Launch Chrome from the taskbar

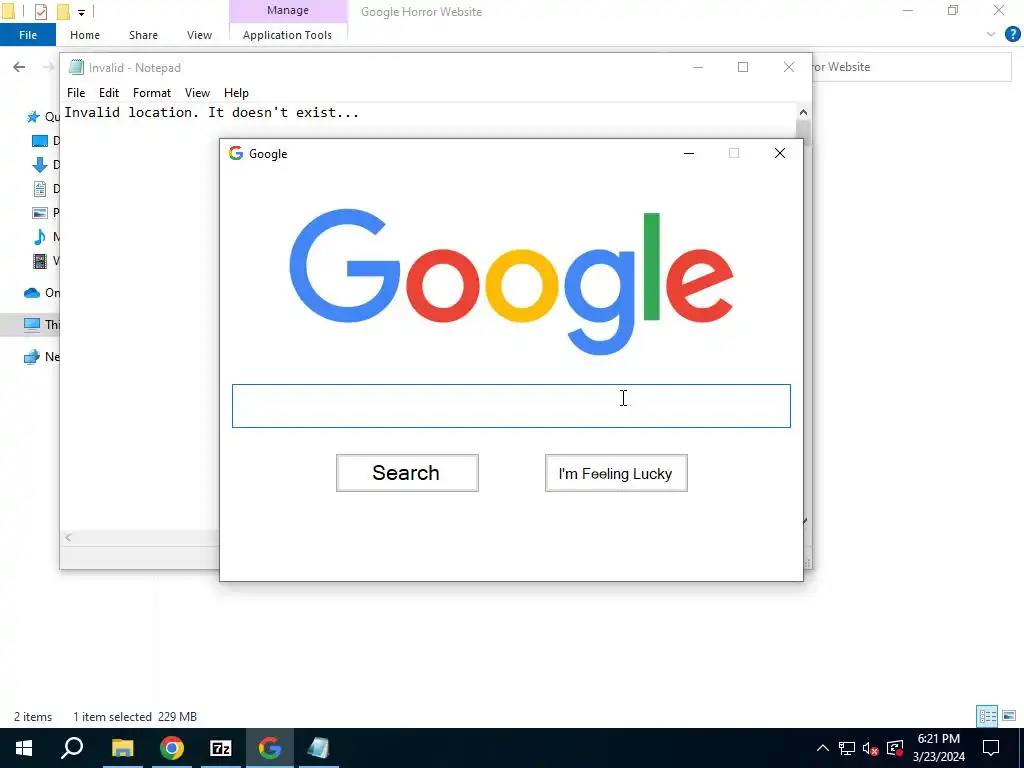172,748
